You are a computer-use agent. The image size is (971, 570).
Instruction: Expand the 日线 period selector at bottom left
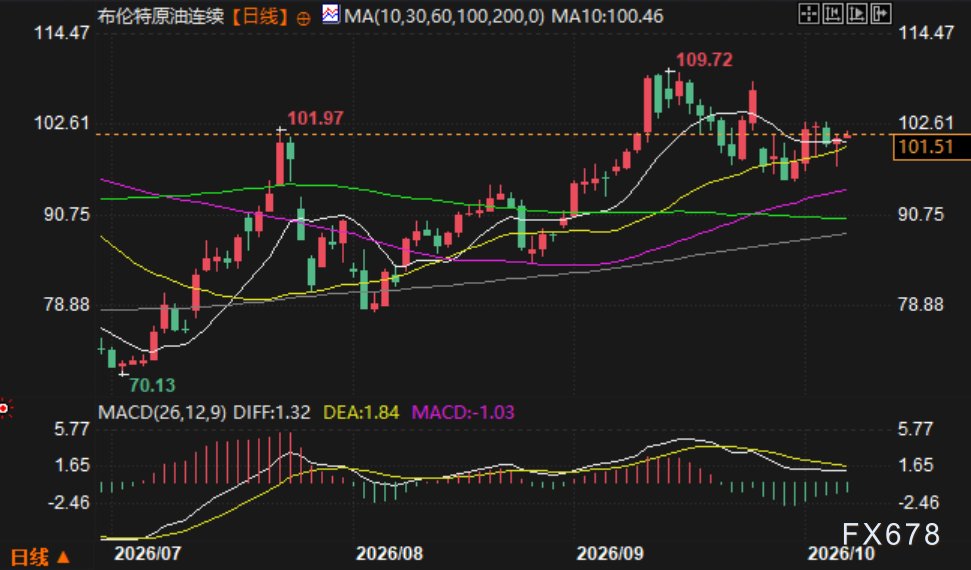click(41, 557)
